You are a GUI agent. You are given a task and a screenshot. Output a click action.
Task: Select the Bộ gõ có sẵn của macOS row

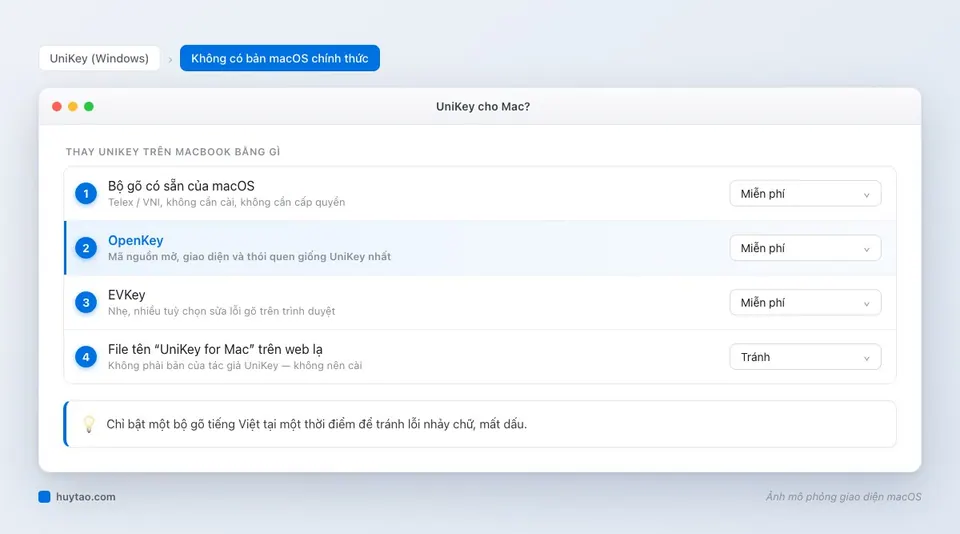tap(480, 194)
